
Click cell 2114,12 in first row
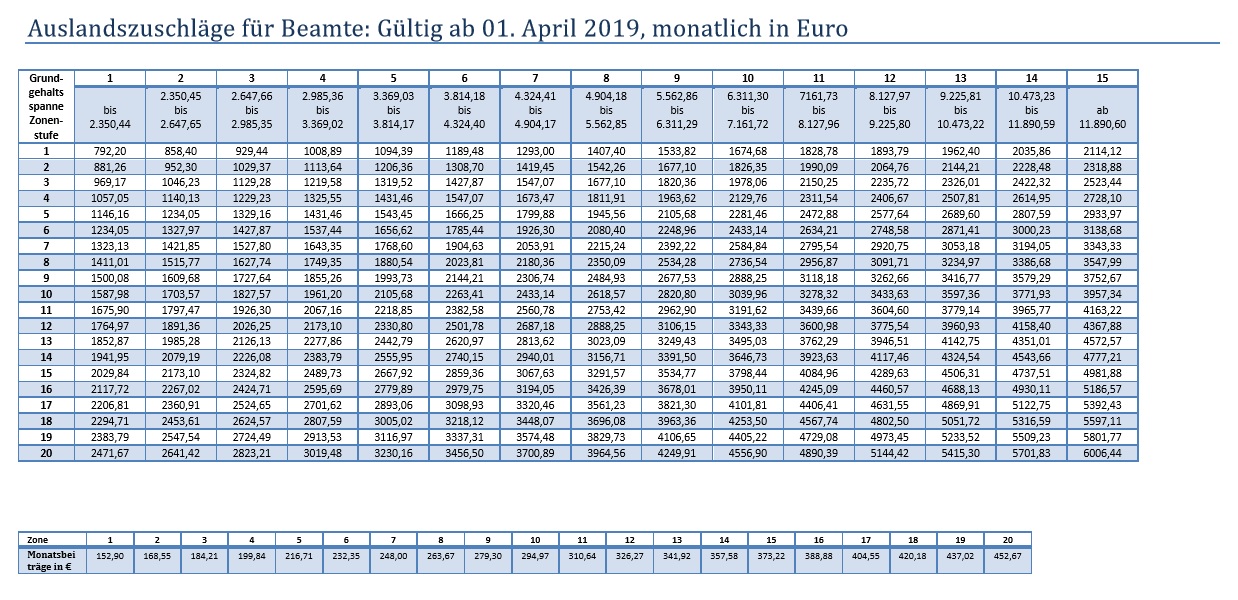tap(1102, 150)
